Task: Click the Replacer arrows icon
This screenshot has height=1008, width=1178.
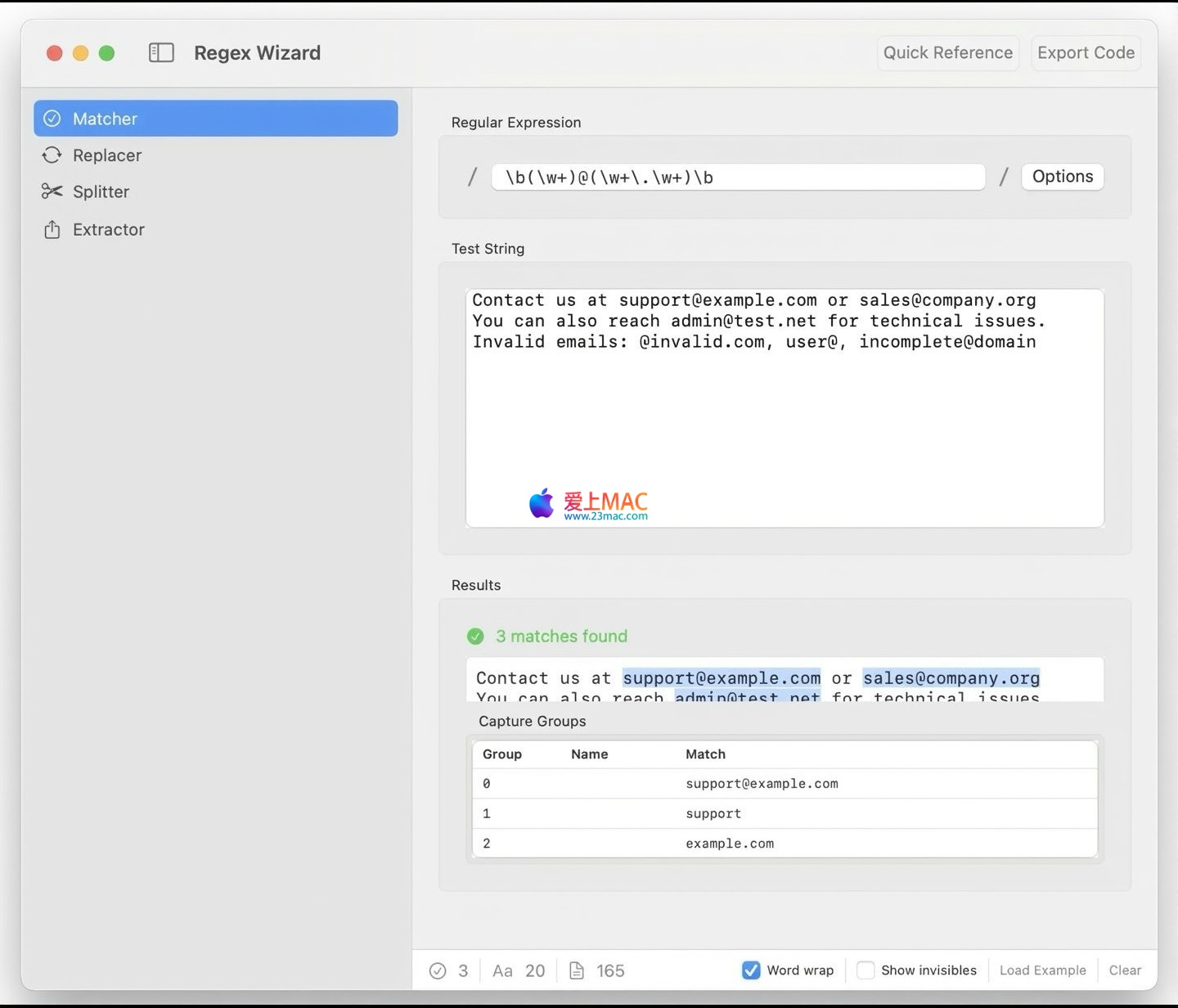Action: [52, 155]
